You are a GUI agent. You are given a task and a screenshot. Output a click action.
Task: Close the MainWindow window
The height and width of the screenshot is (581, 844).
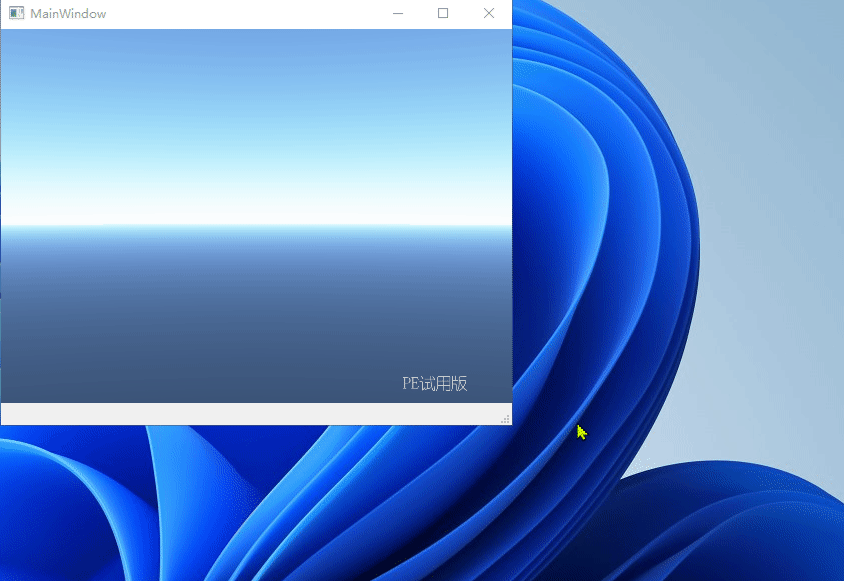(489, 13)
